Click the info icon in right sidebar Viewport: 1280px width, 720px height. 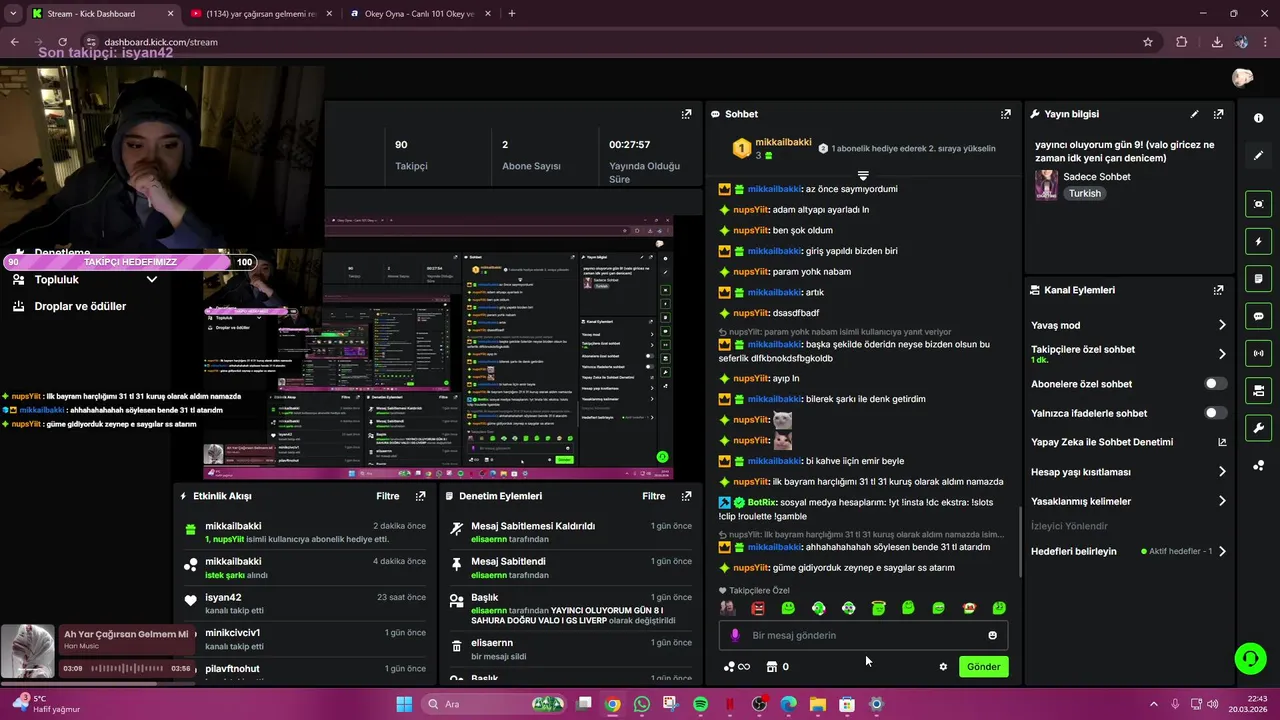coord(1258,118)
